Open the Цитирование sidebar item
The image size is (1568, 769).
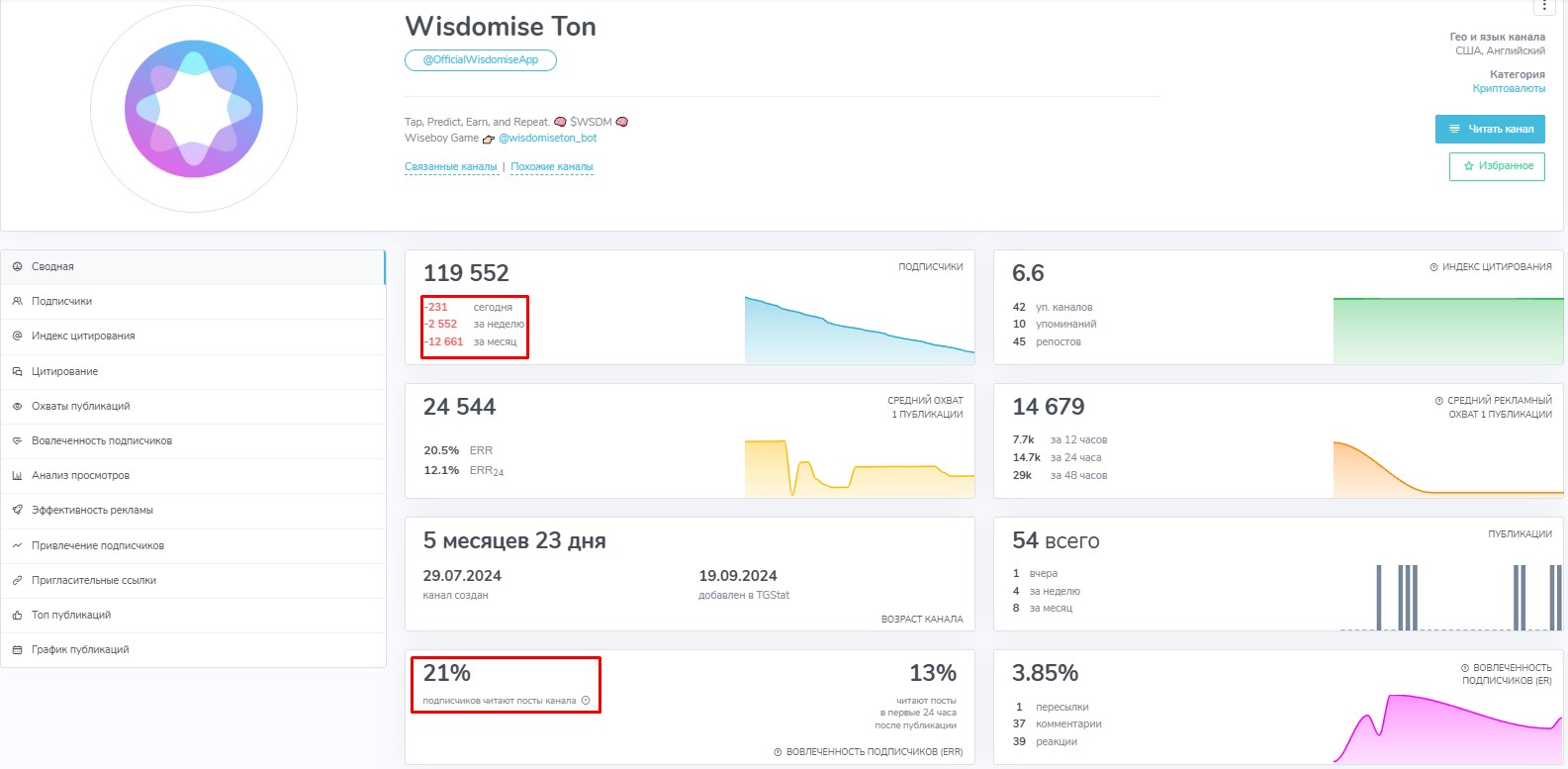point(193,372)
